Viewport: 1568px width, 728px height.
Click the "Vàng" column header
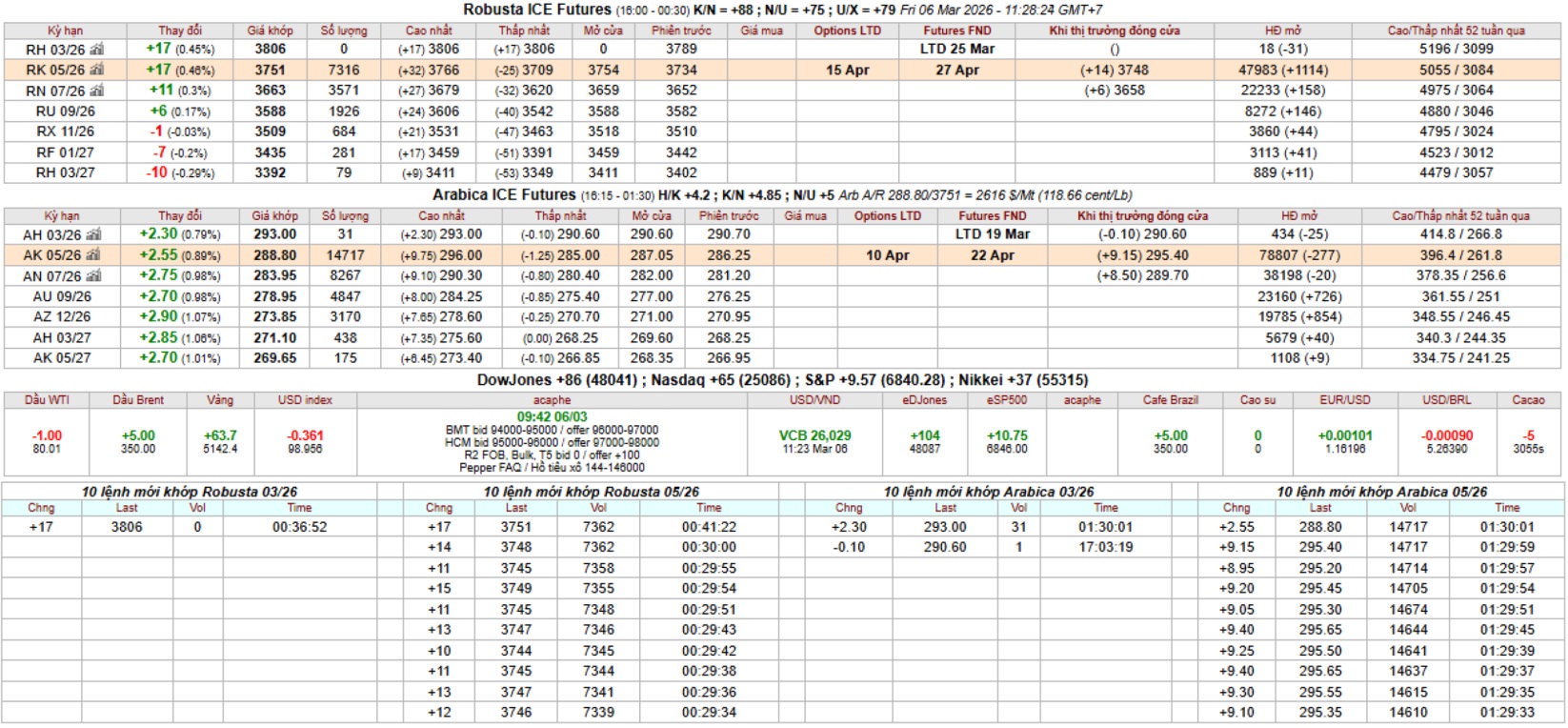220,400
